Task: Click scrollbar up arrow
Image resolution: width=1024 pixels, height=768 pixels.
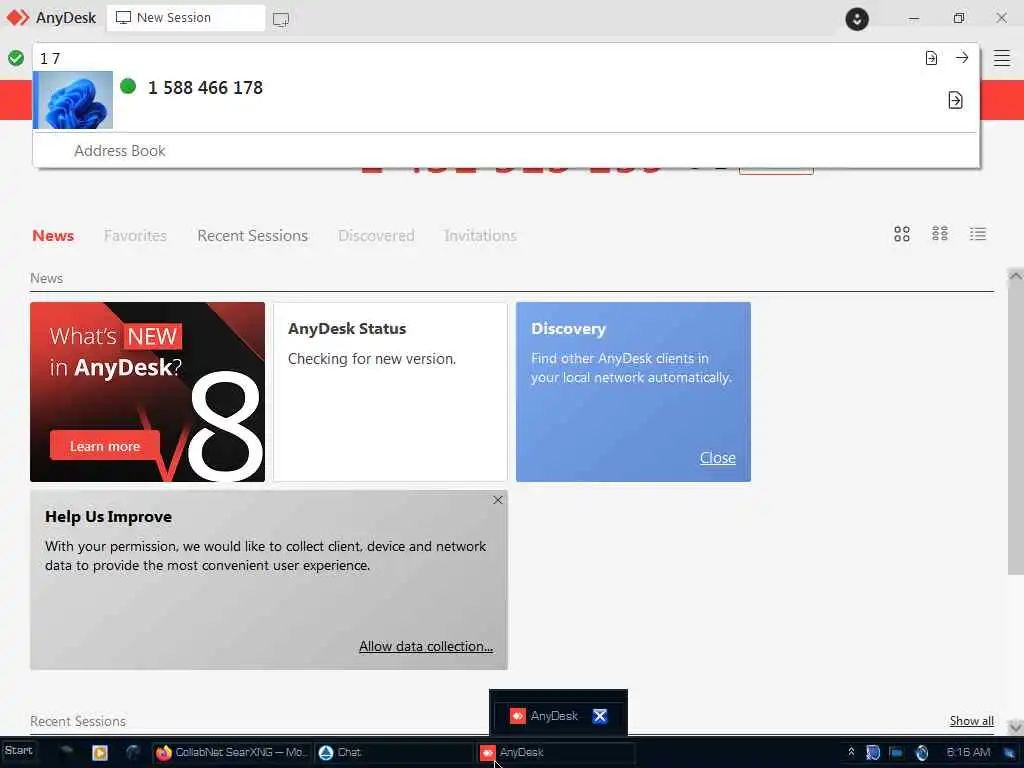Action: pos(1016,276)
